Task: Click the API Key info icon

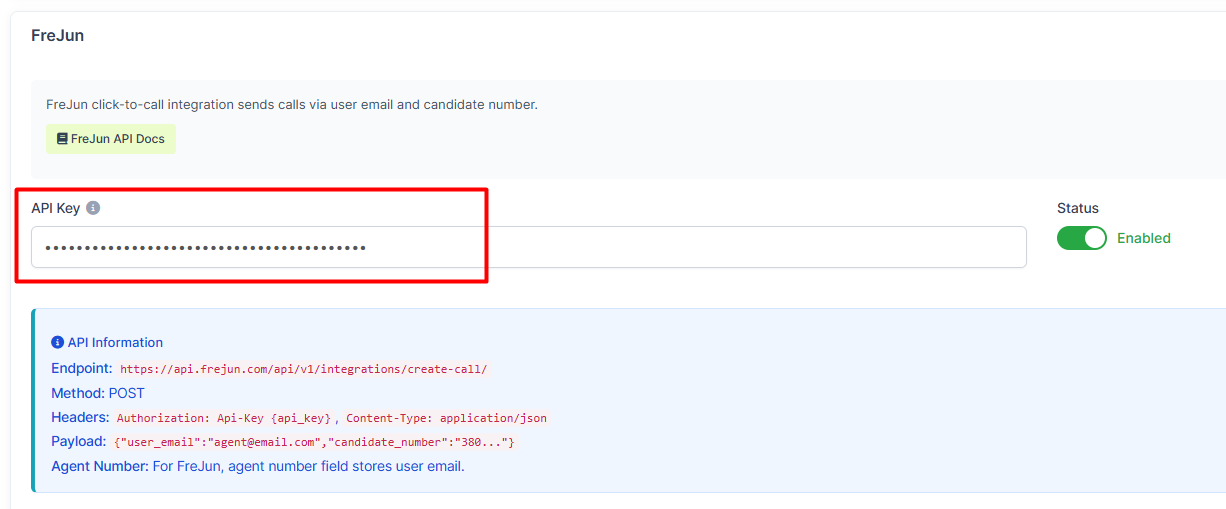Action: (x=93, y=208)
